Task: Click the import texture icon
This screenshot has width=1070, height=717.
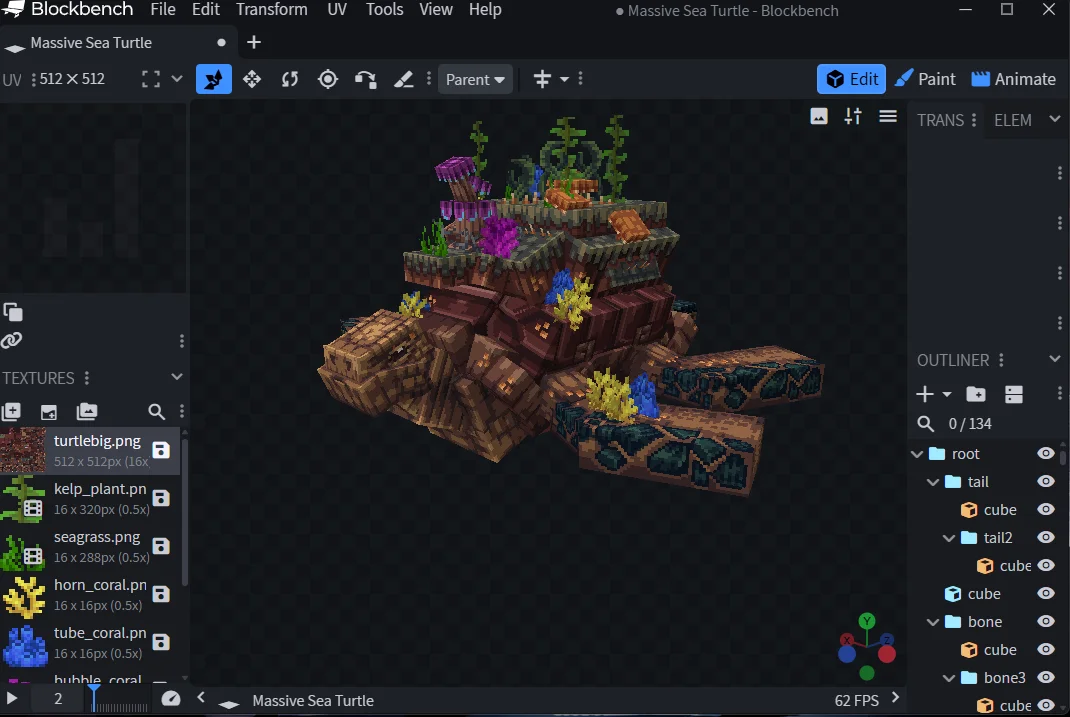Action: 48,411
